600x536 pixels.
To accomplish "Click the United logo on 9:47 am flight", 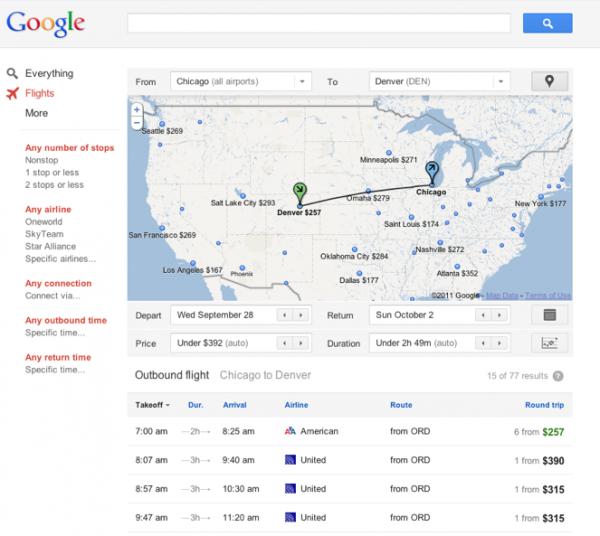I will click(x=290, y=517).
